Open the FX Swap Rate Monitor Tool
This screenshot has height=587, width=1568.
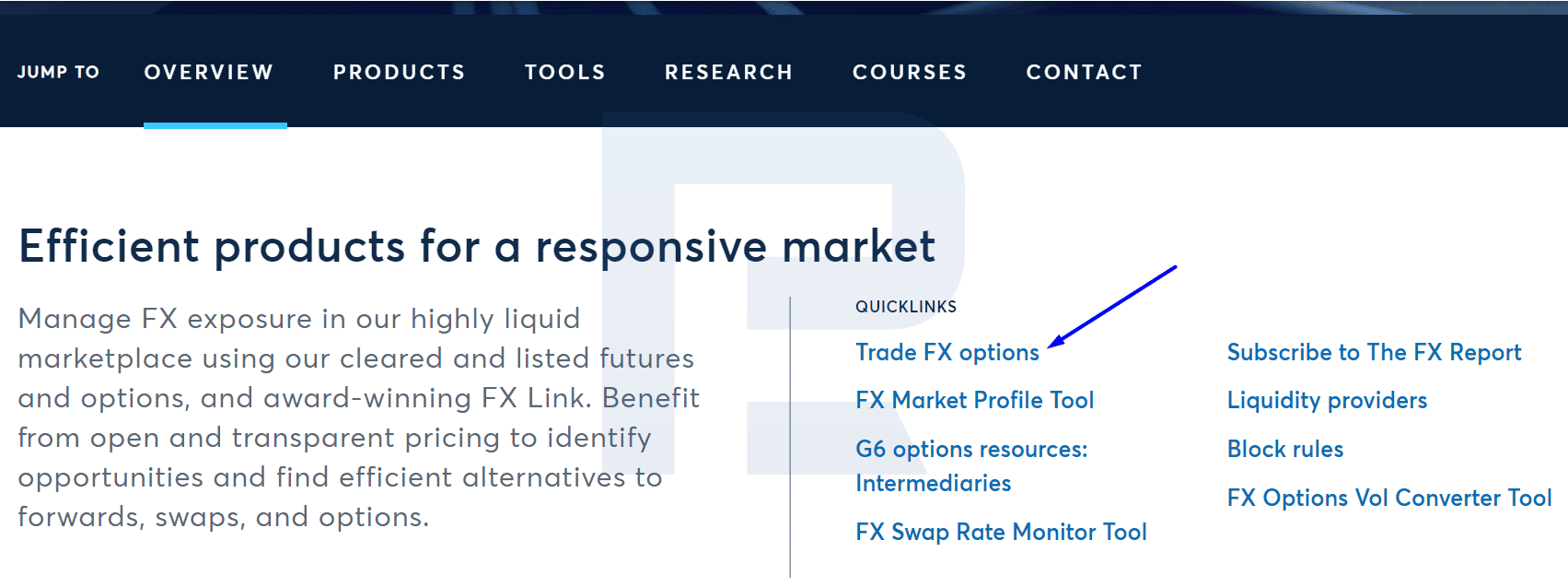point(1001,532)
